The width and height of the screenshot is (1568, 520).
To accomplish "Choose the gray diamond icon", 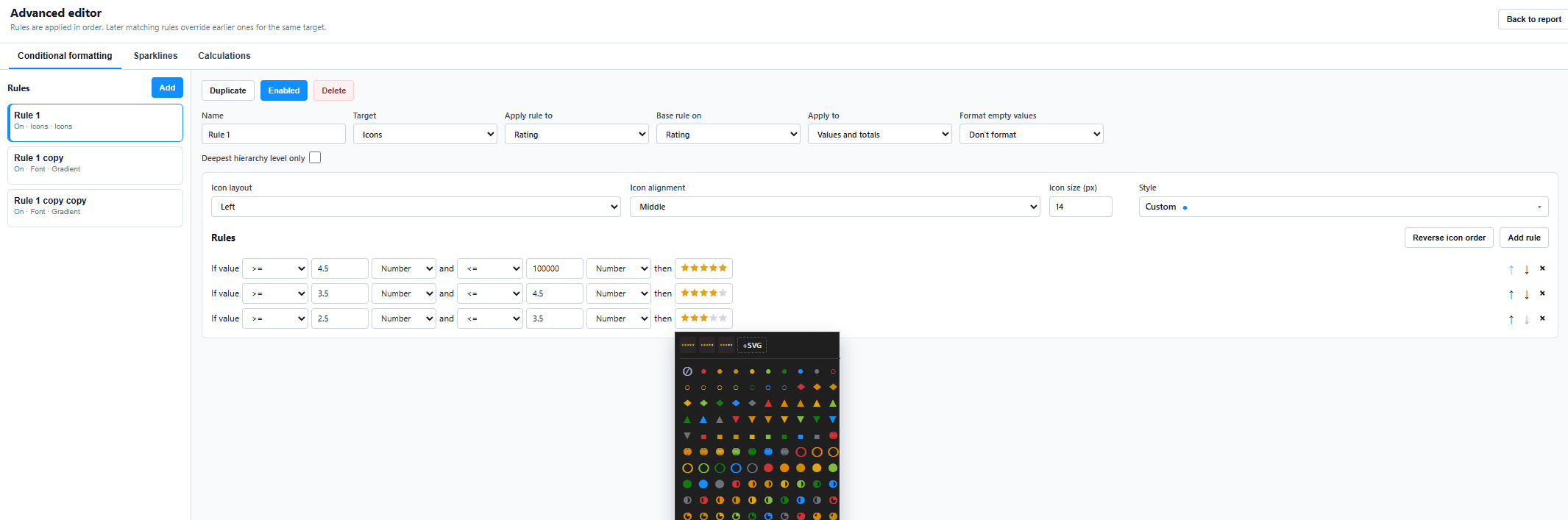I will coord(752,403).
